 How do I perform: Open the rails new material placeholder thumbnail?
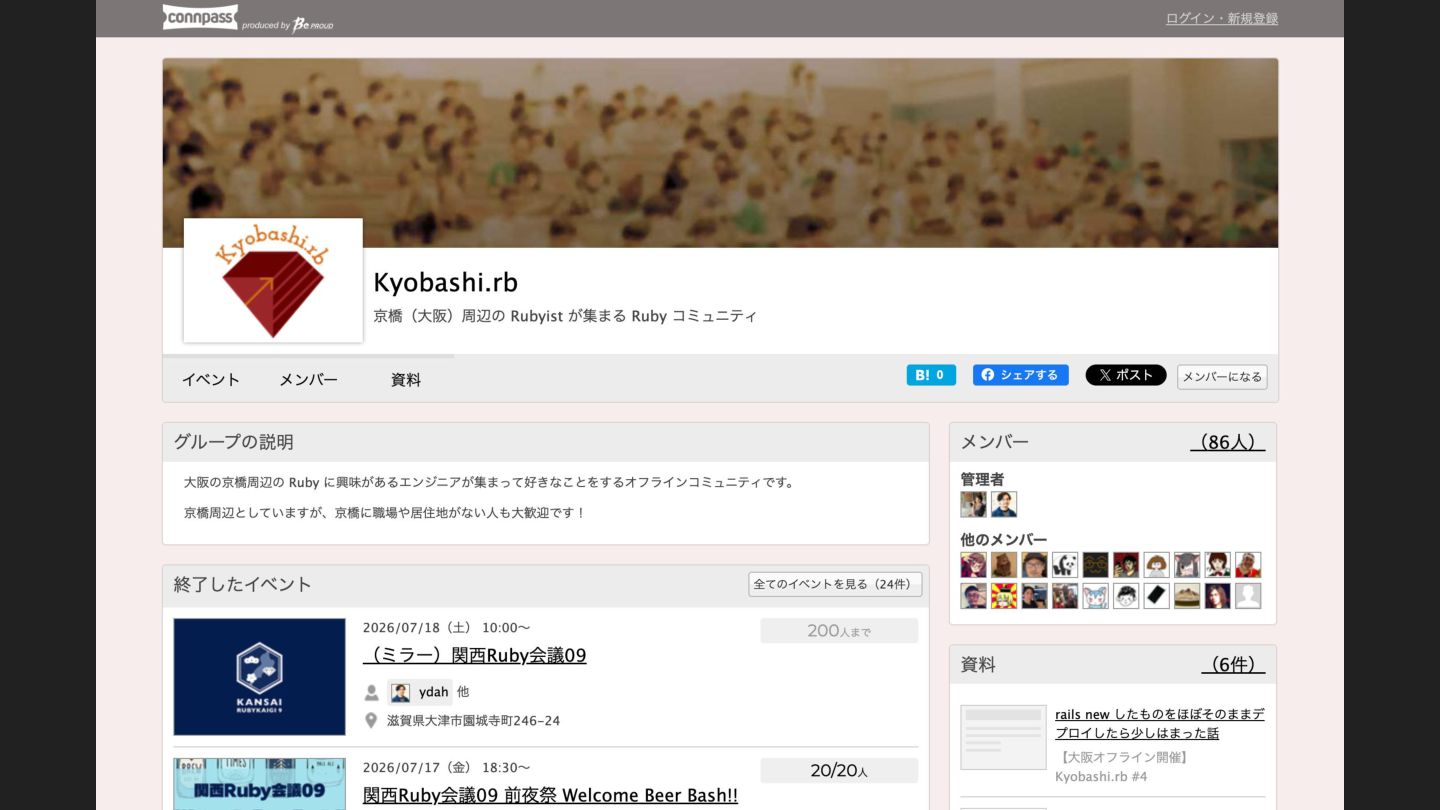[1003, 738]
